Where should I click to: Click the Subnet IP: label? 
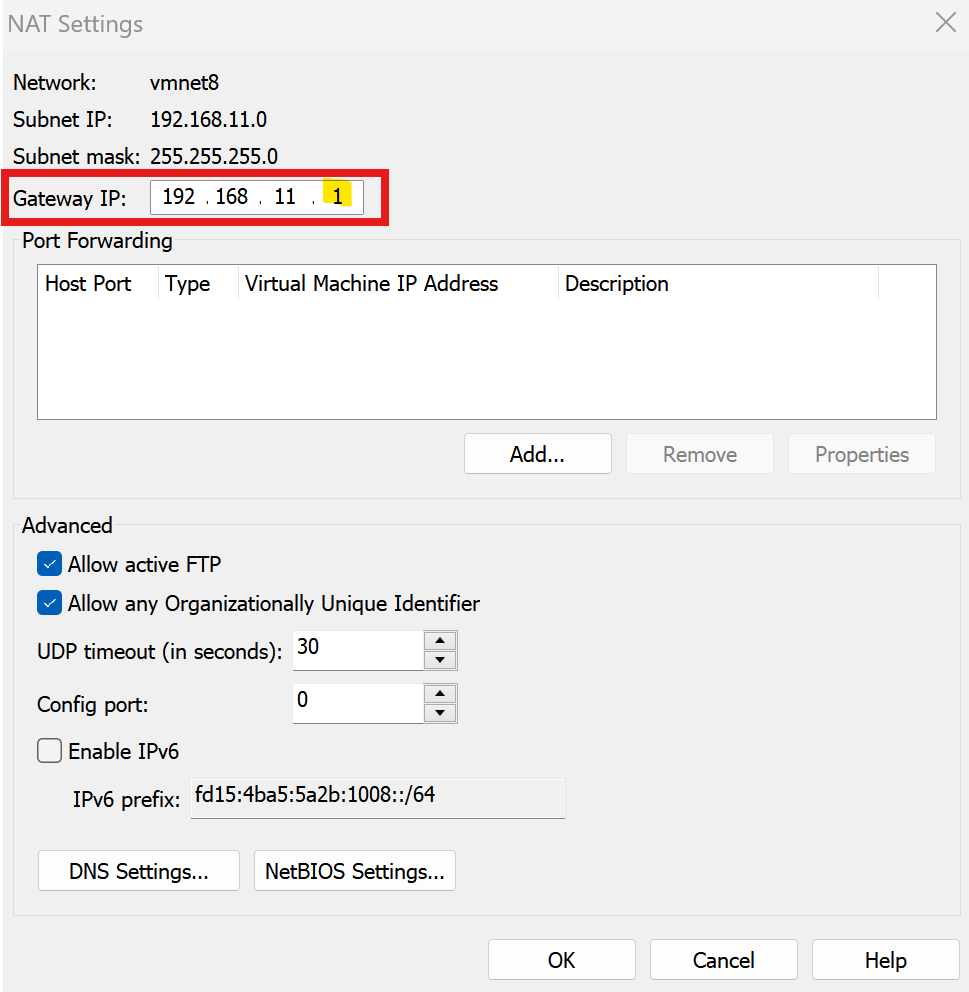click(x=63, y=119)
